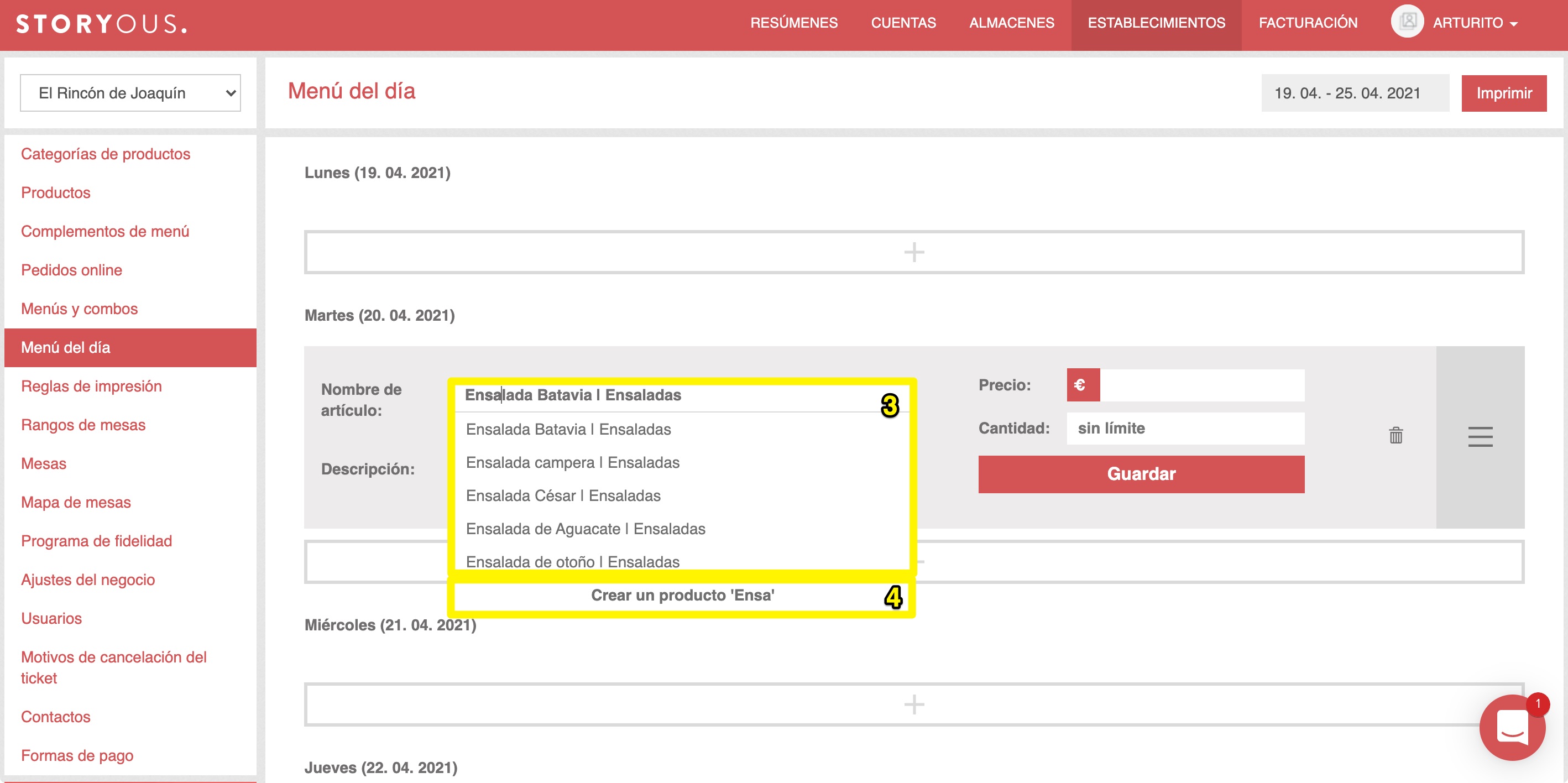Choose Crear un producto 'Ensa'
The image size is (1568, 783).
coord(682,595)
